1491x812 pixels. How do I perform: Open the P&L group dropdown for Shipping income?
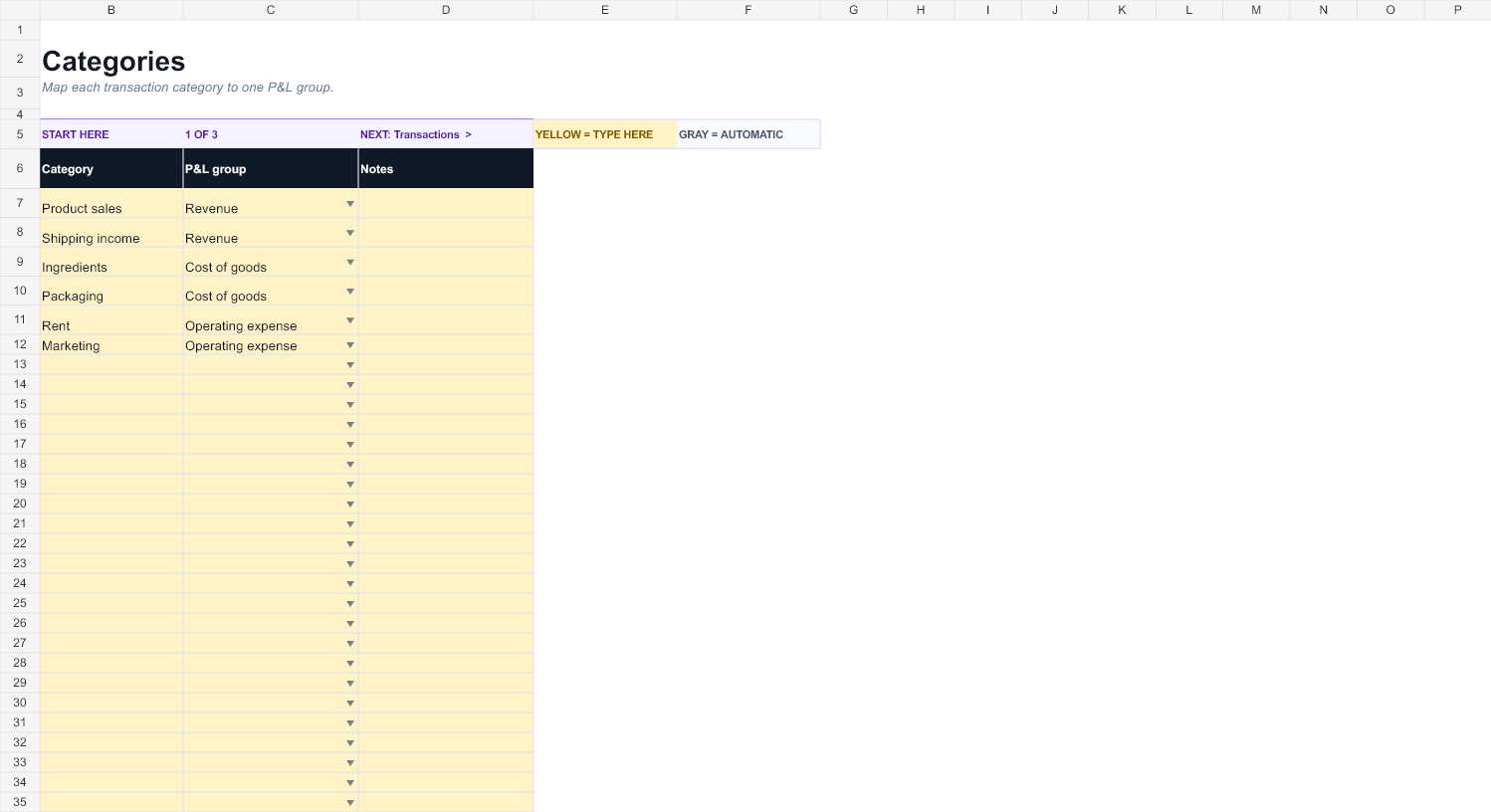point(350,233)
